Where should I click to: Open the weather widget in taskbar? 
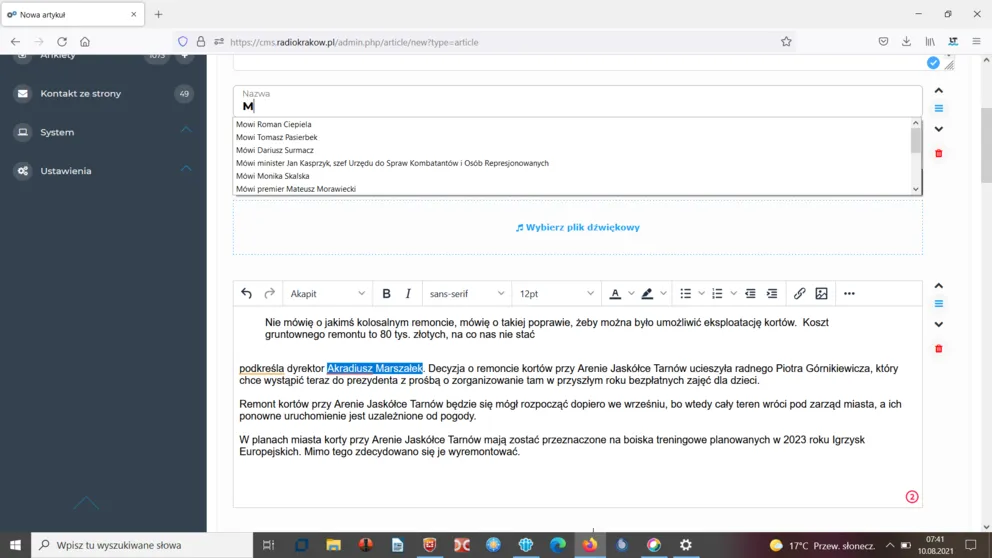tap(822, 545)
